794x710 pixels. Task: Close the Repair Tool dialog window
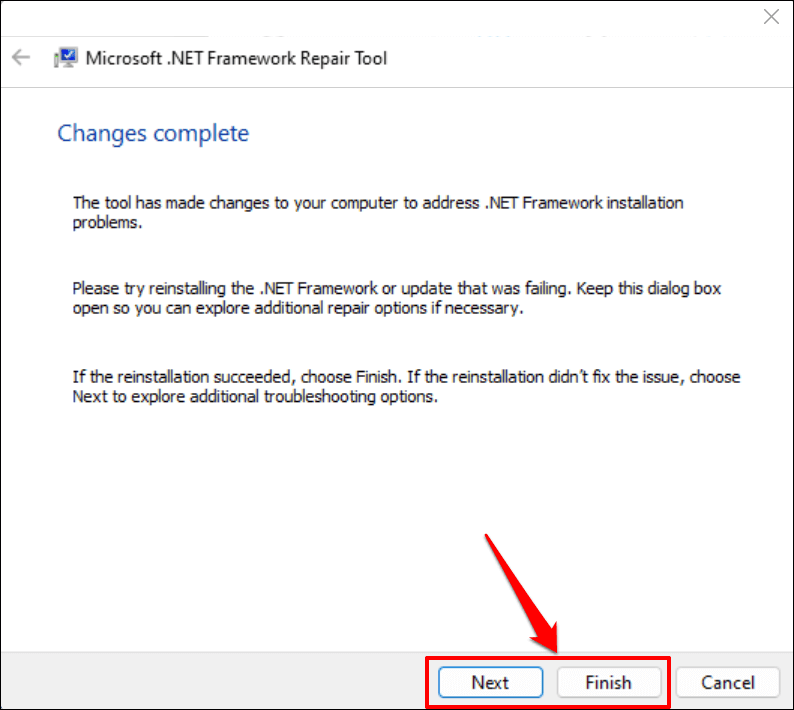pos(771,16)
